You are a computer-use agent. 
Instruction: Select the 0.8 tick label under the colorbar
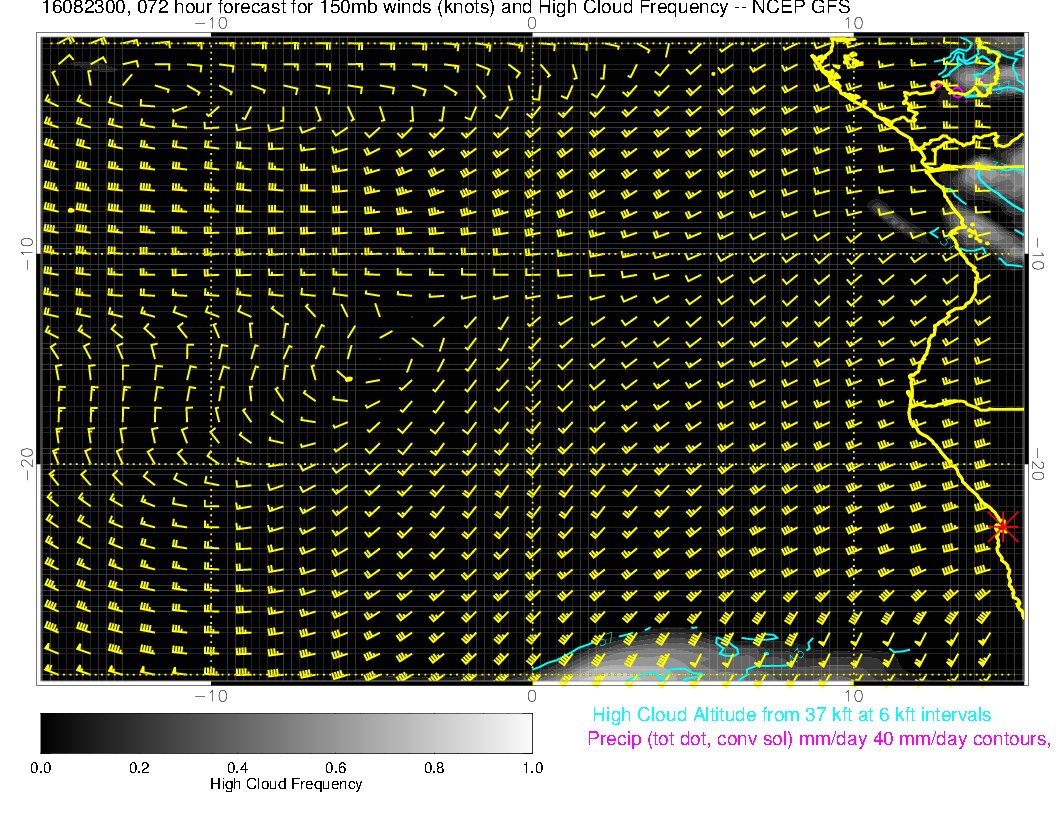(x=433, y=767)
